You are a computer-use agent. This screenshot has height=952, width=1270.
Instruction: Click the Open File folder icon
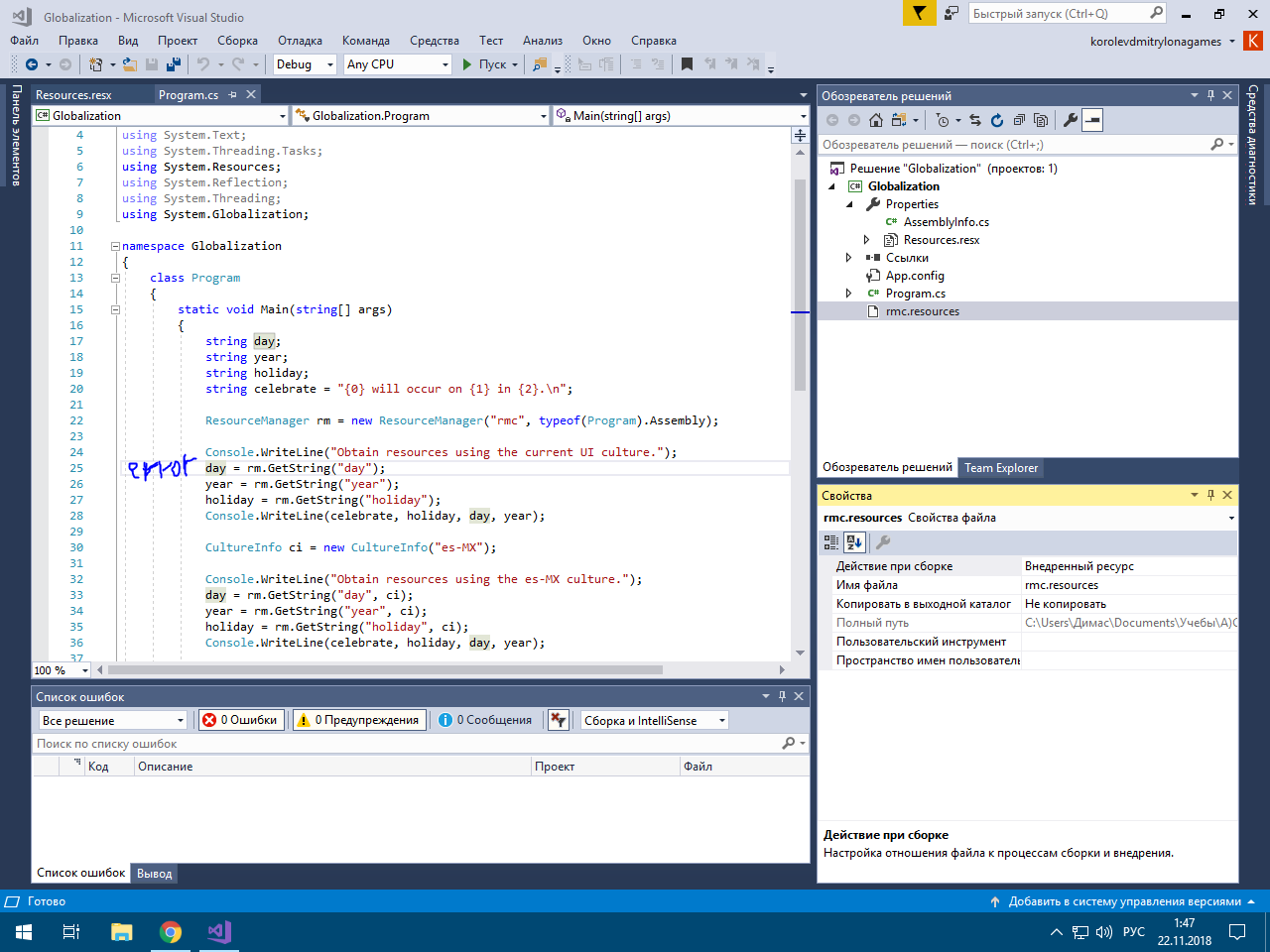pyautogui.click(x=129, y=64)
